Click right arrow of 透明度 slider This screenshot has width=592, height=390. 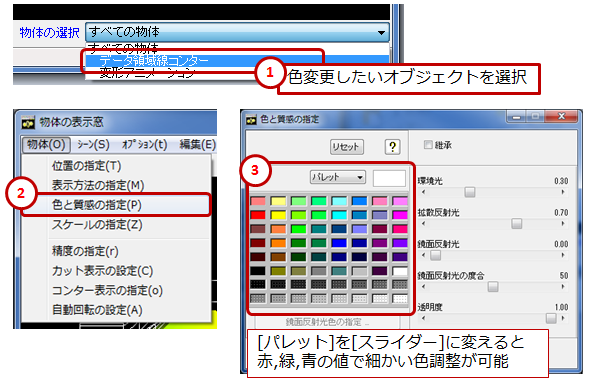click(x=563, y=318)
